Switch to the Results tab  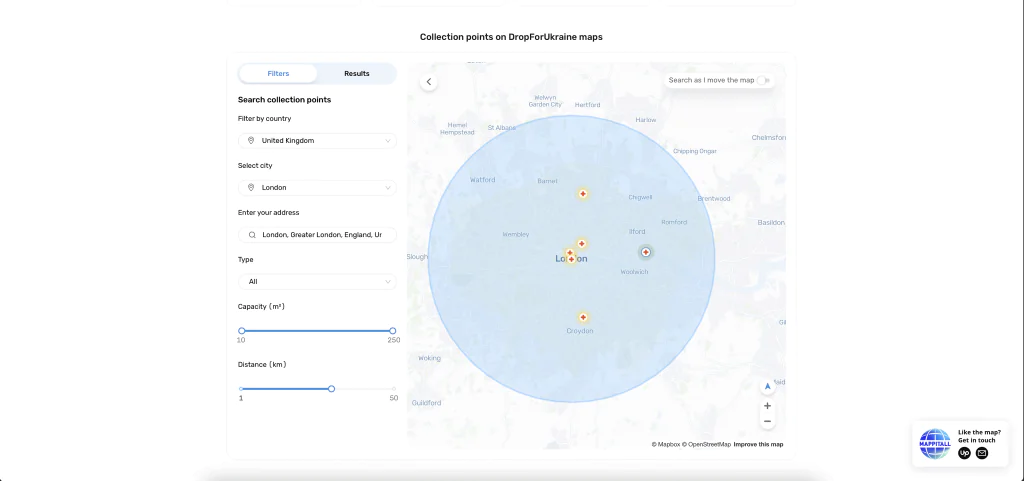click(357, 74)
